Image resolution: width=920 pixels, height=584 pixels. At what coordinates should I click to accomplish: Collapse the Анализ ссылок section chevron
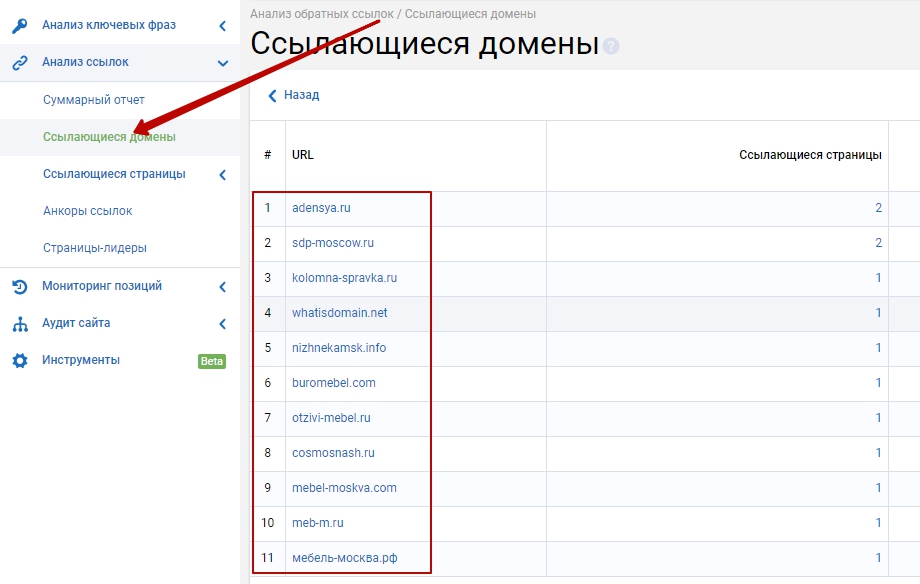[x=223, y=63]
